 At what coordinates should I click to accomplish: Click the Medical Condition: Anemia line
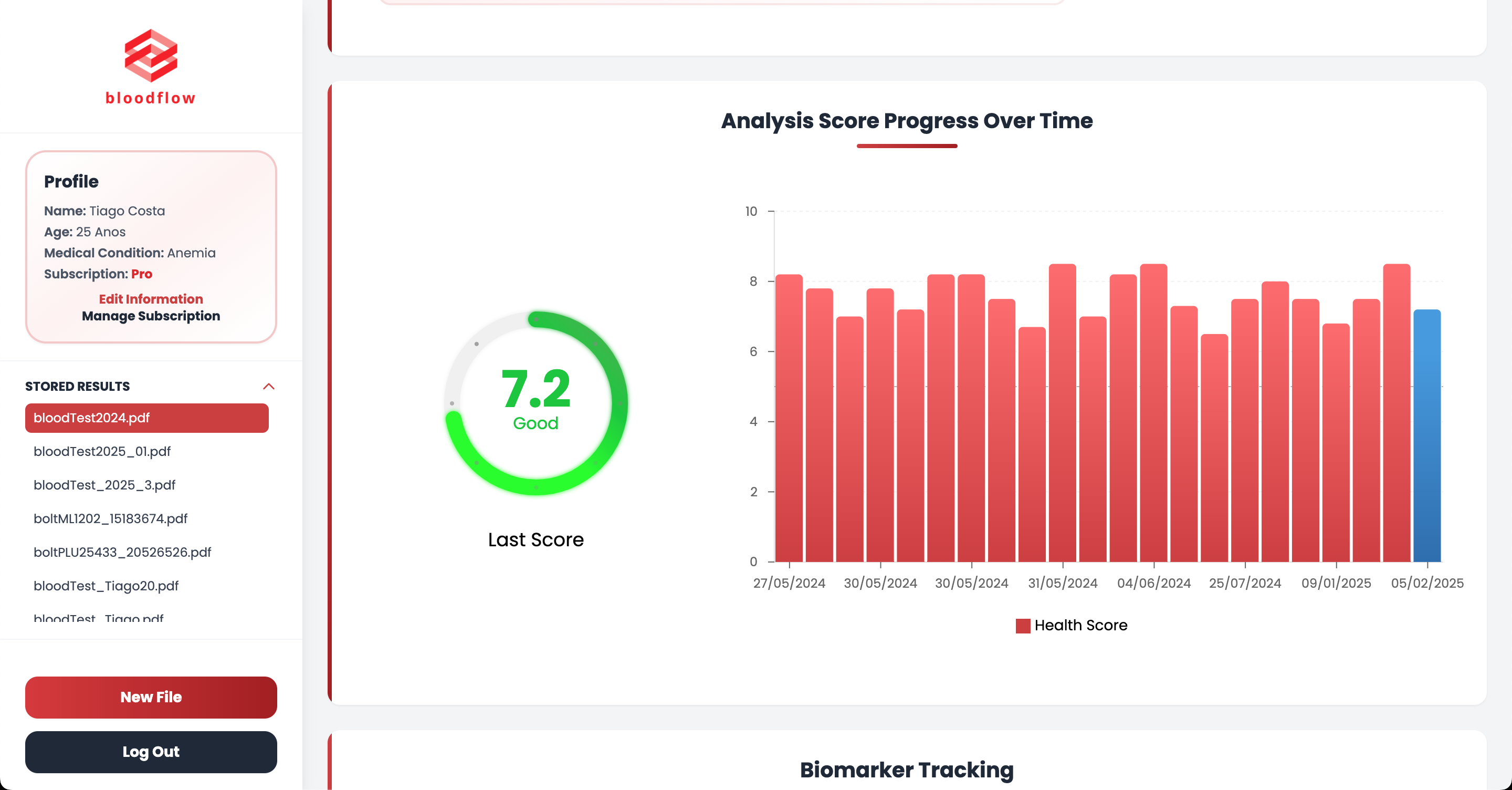(x=130, y=253)
